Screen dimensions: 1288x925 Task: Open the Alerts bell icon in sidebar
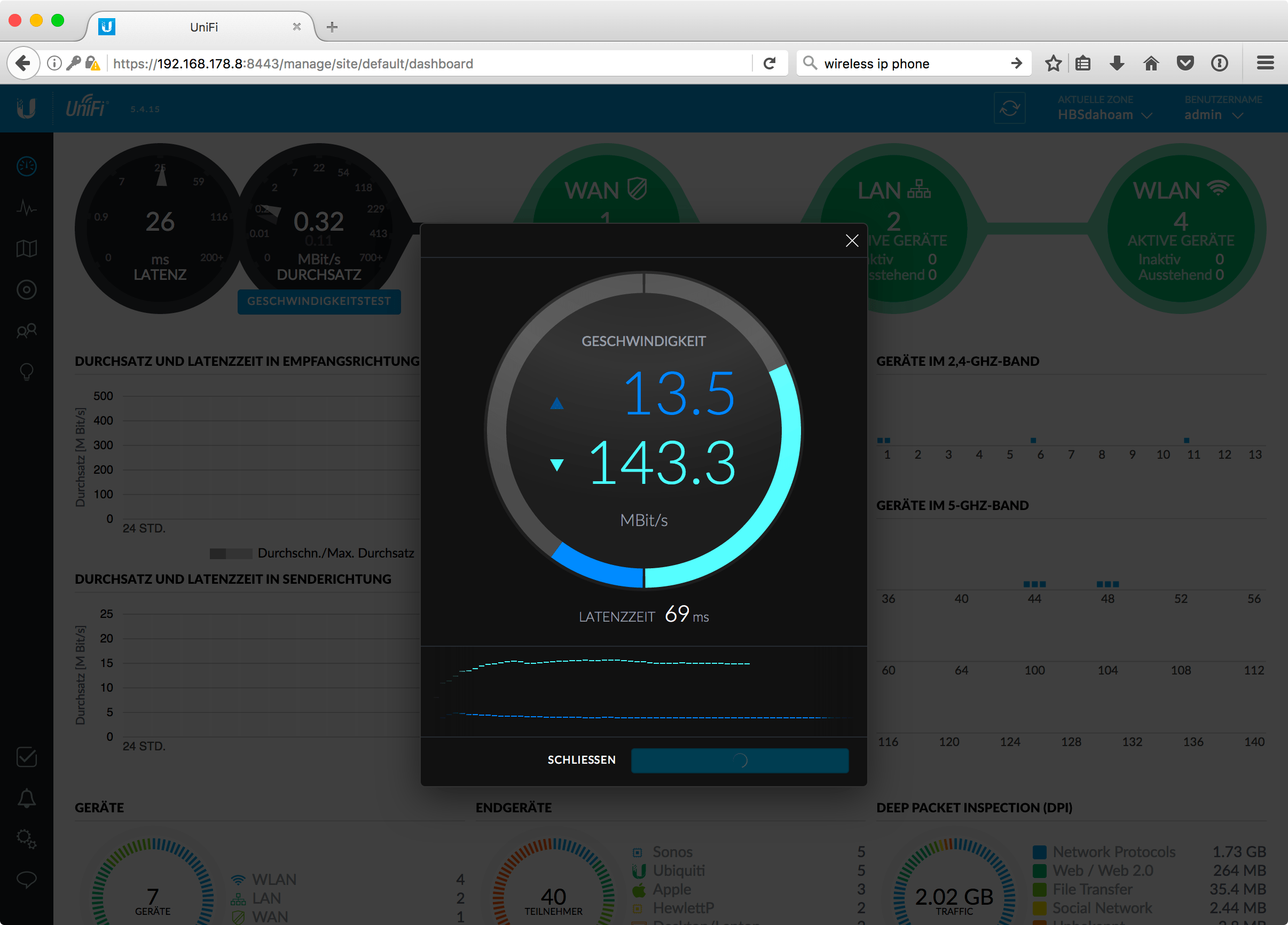(x=26, y=798)
